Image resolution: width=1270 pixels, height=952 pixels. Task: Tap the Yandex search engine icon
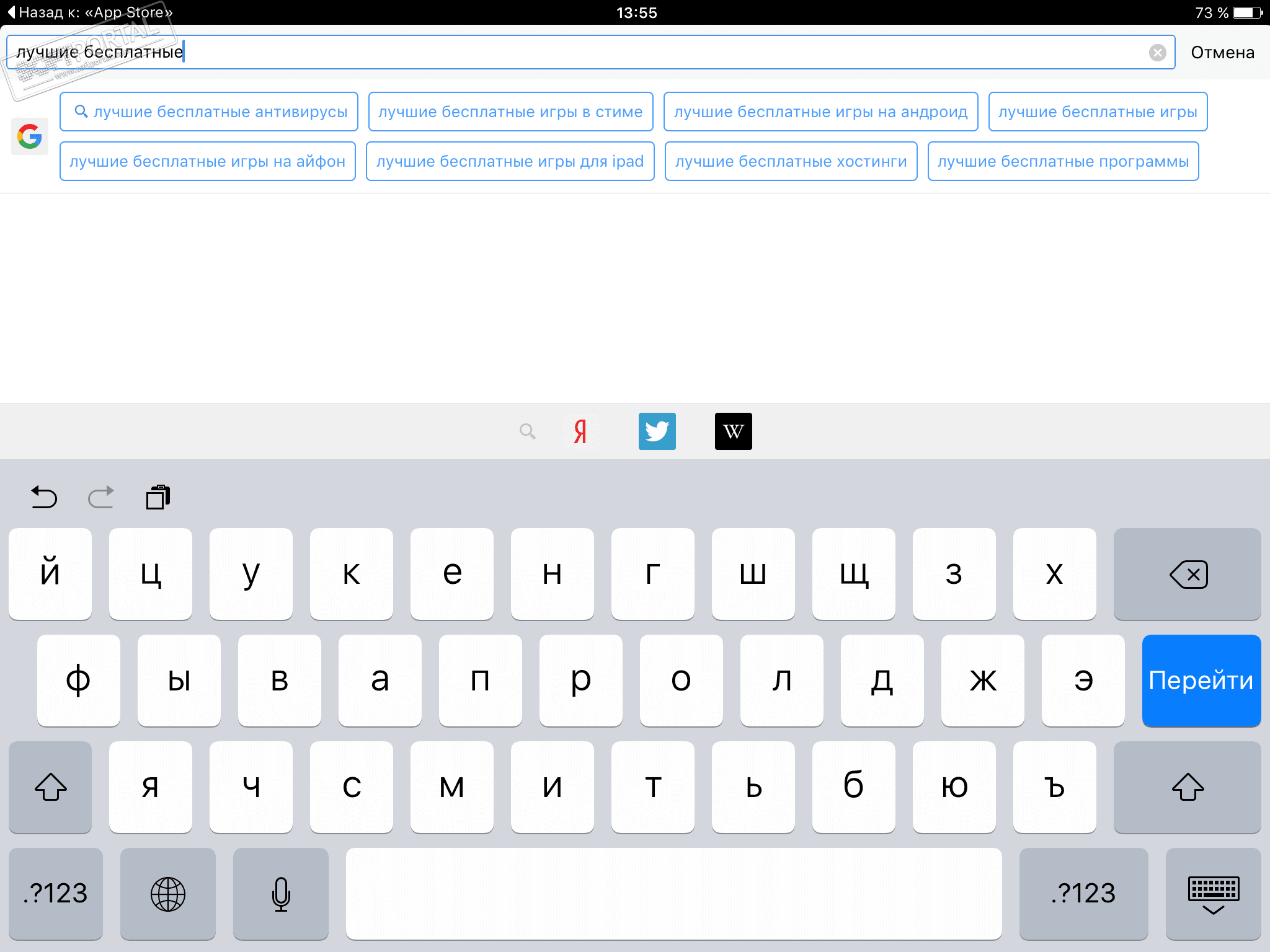point(580,431)
